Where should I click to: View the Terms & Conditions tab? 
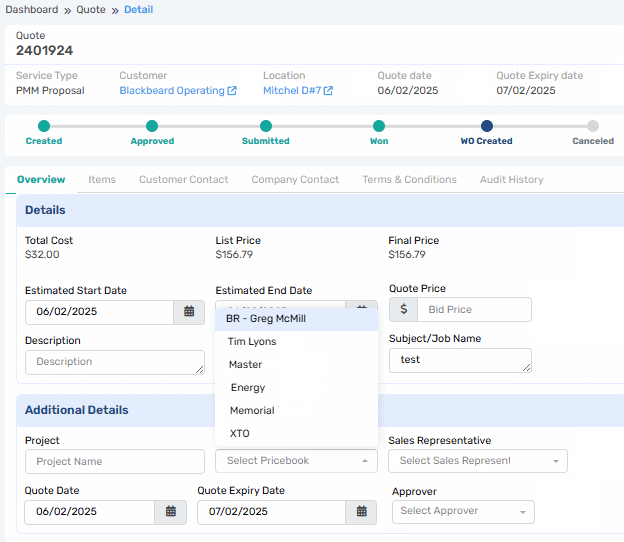point(410,180)
